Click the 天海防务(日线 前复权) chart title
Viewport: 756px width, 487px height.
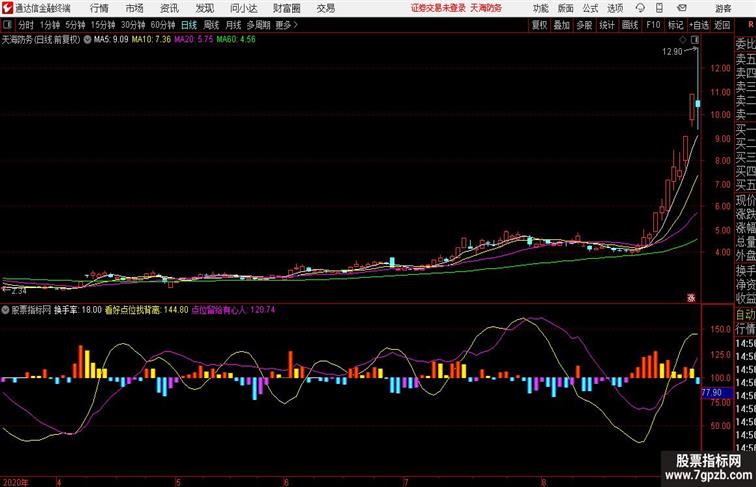[x=41, y=40]
